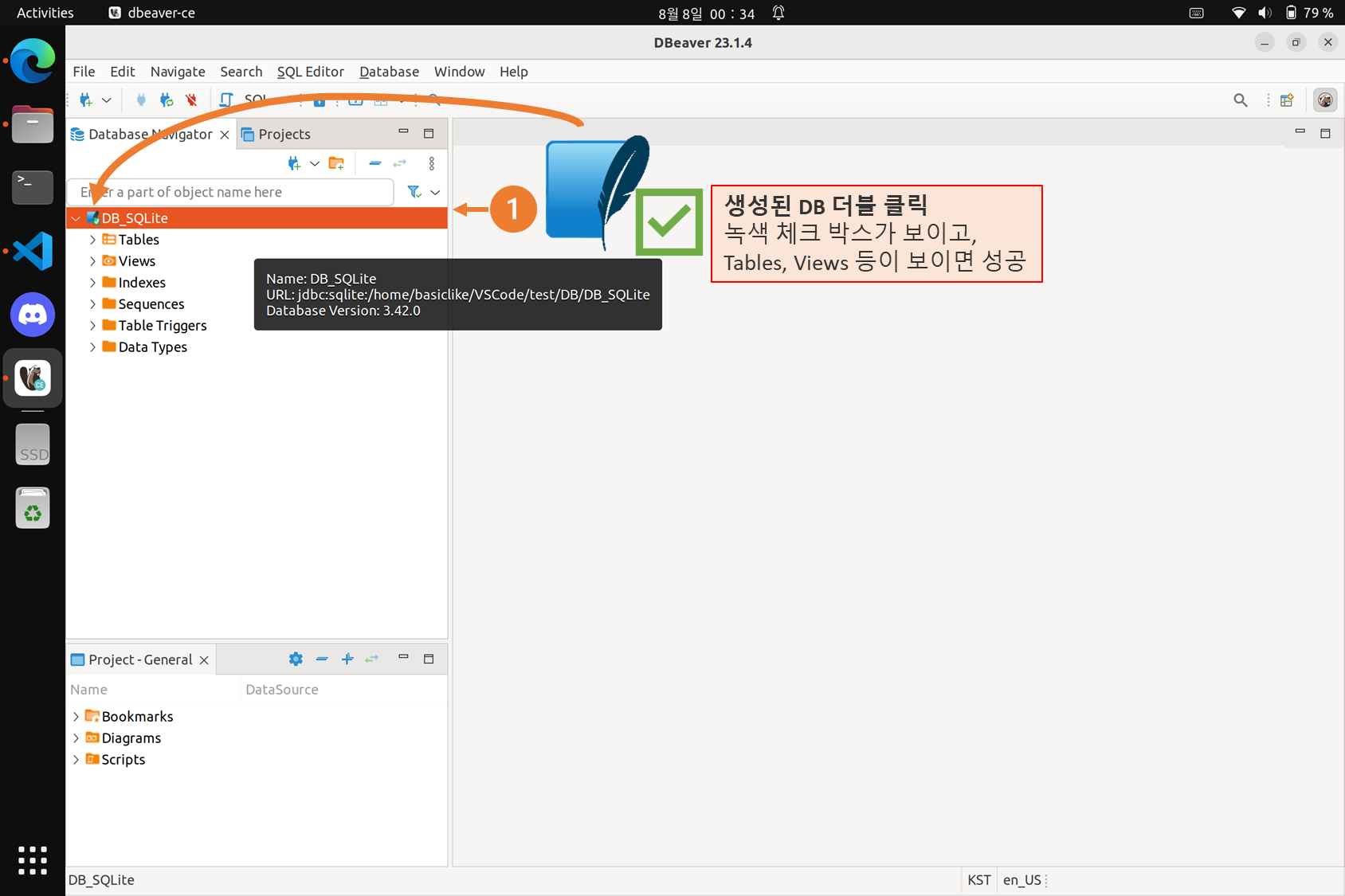This screenshot has height=896, width=1345.
Task: Click the object name filter input field
Action: click(230, 192)
